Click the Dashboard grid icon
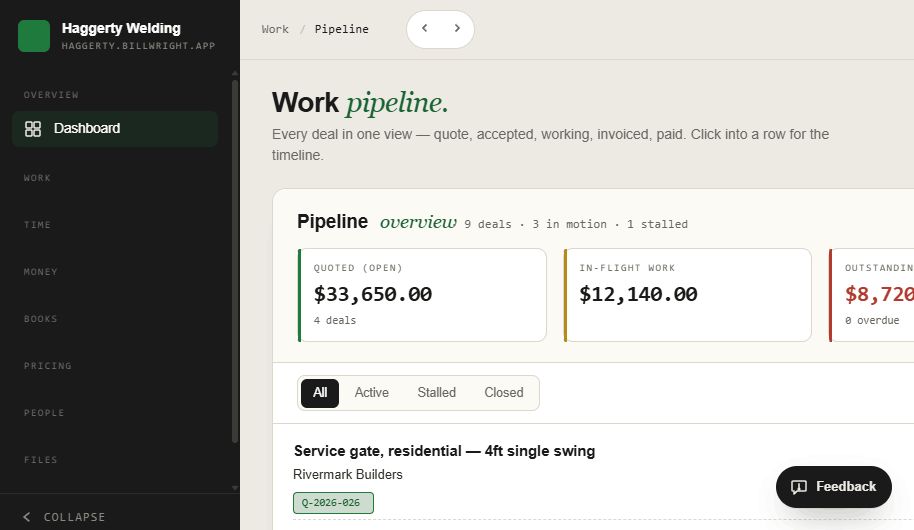 point(33,129)
